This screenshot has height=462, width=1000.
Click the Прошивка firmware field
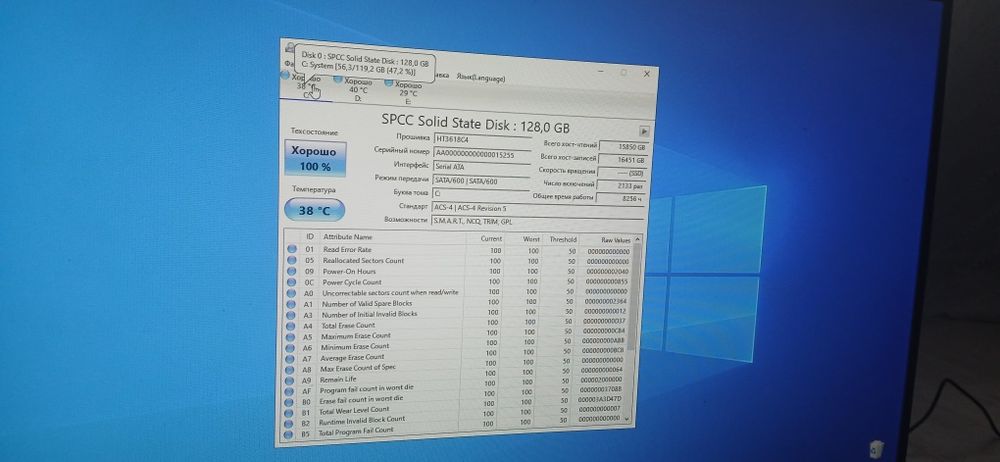pyautogui.click(x=483, y=138)
